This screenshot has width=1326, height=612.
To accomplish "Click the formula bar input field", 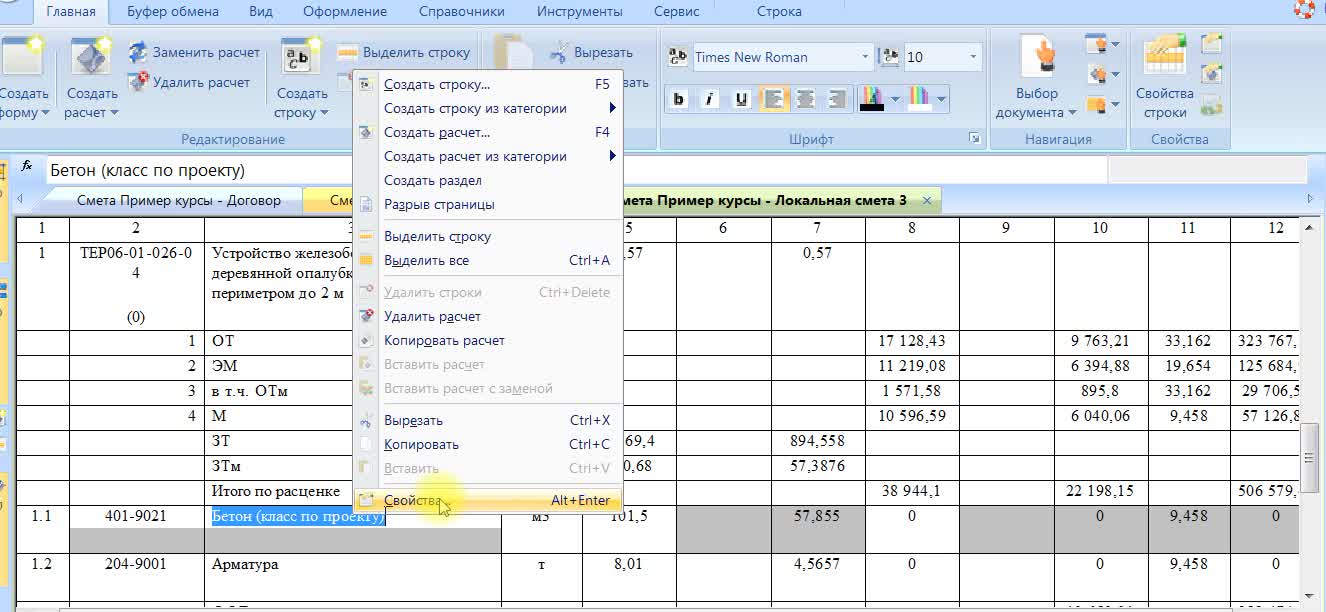I will (576, 170).
